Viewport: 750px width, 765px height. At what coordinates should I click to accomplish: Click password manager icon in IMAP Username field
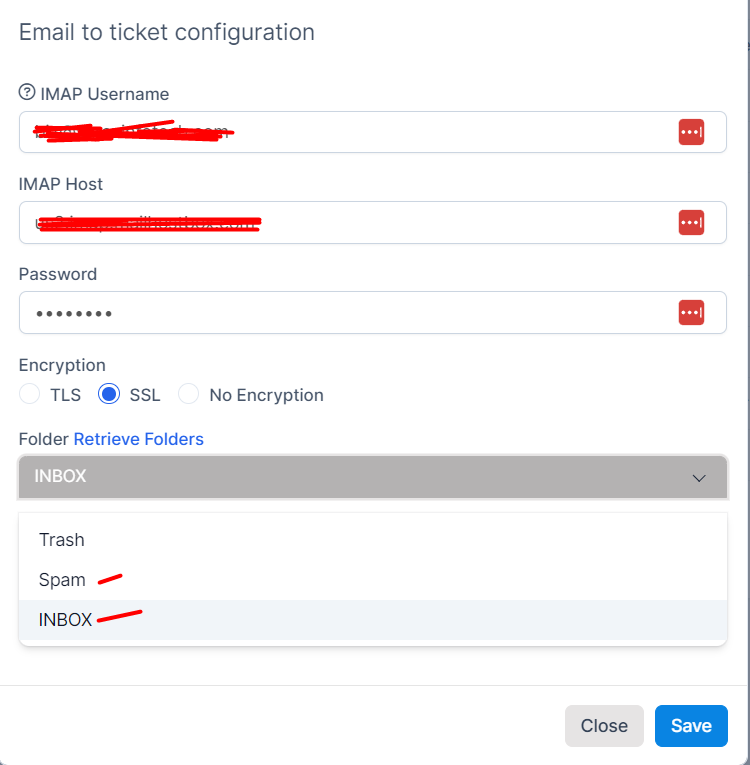pos(691,132)
